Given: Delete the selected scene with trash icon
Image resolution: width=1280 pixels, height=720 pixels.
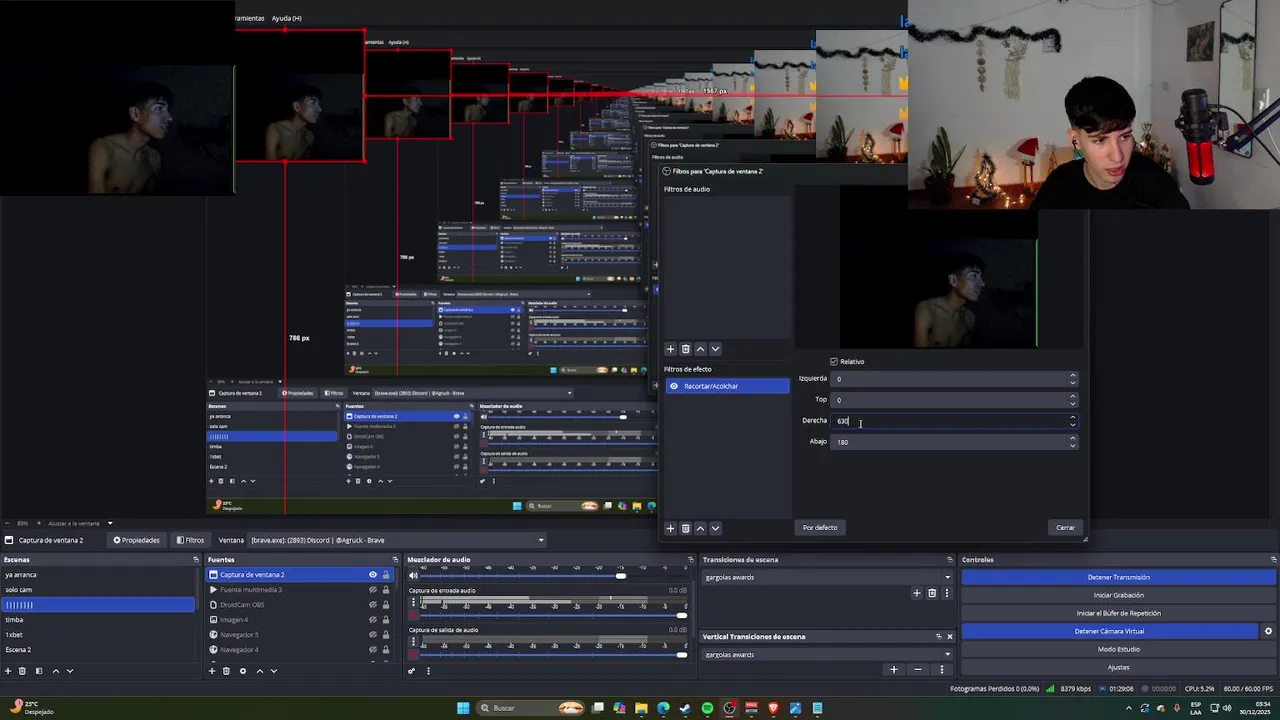Looking at the screenshot, I should click(23, 671).
